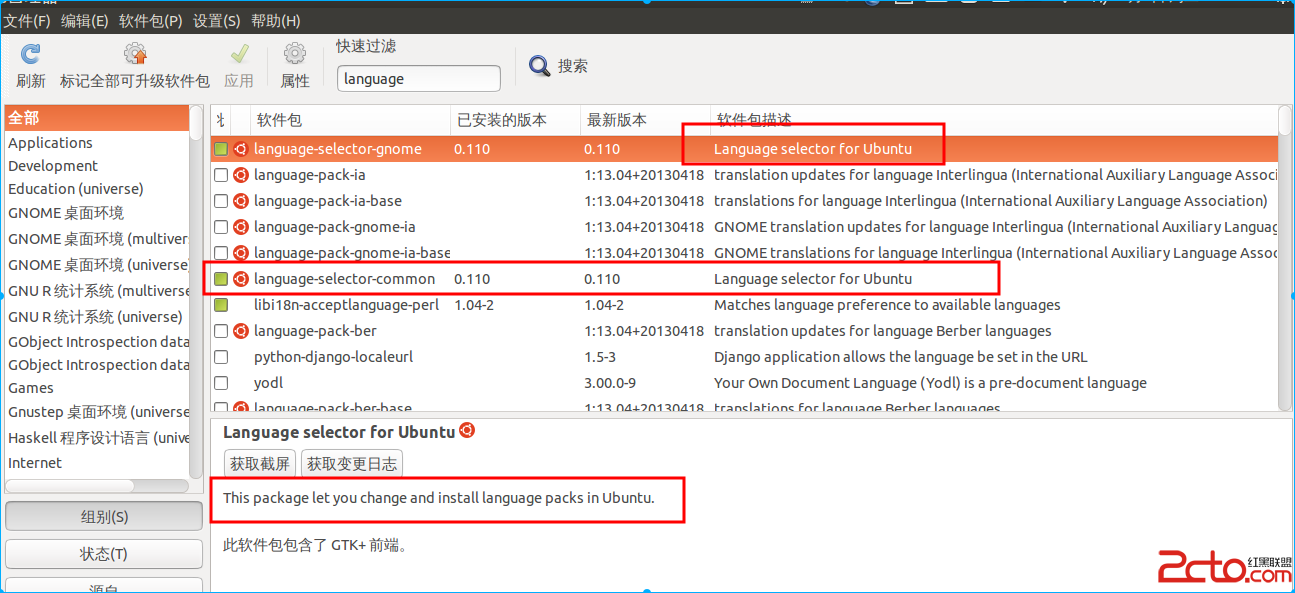Toggle status checkbox for language-pack-gnome-ia
This screenshot has height=593, width=1295.
(x=221, y=227)
